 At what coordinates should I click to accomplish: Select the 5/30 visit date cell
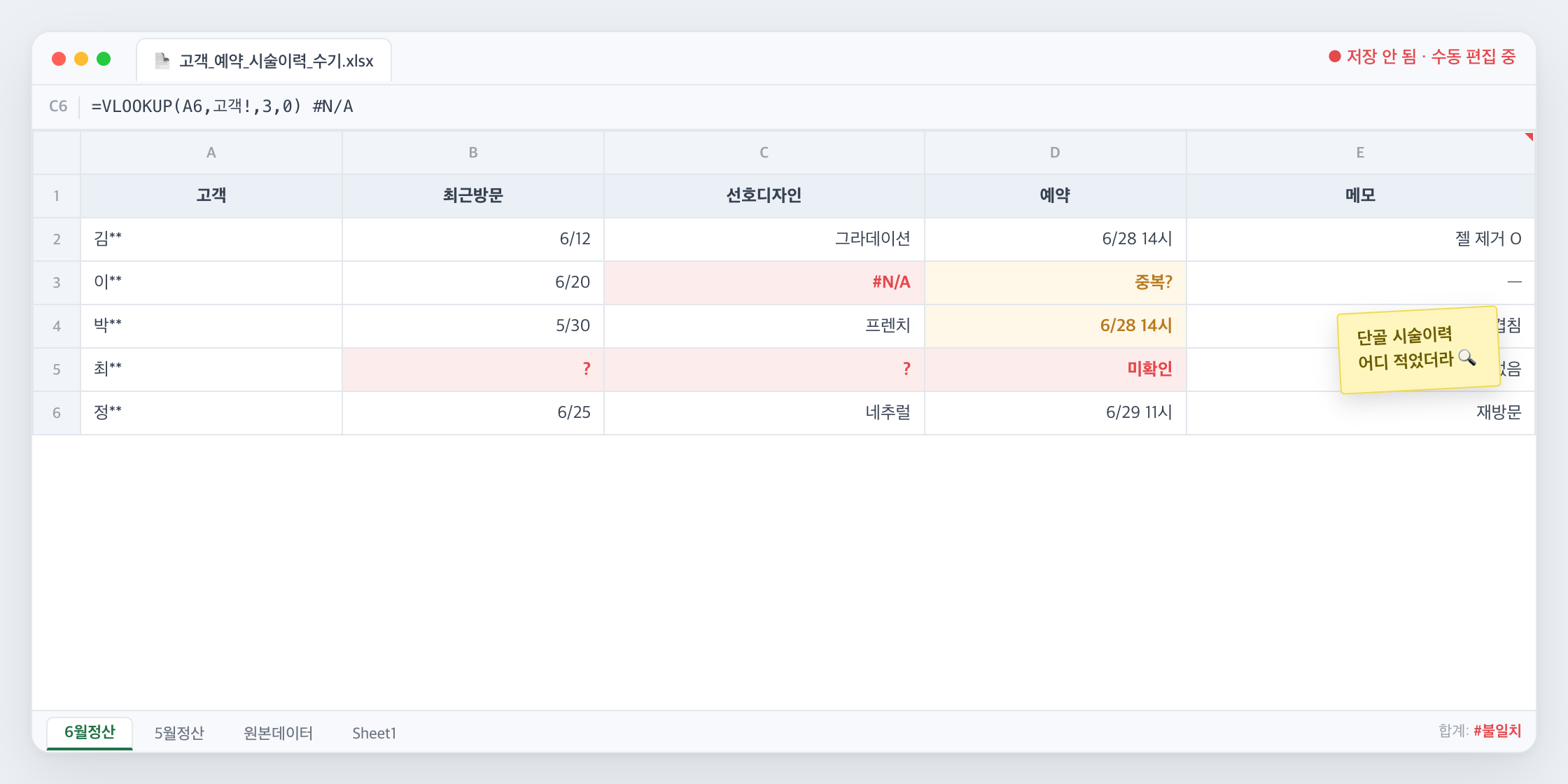tap(473, 326)
